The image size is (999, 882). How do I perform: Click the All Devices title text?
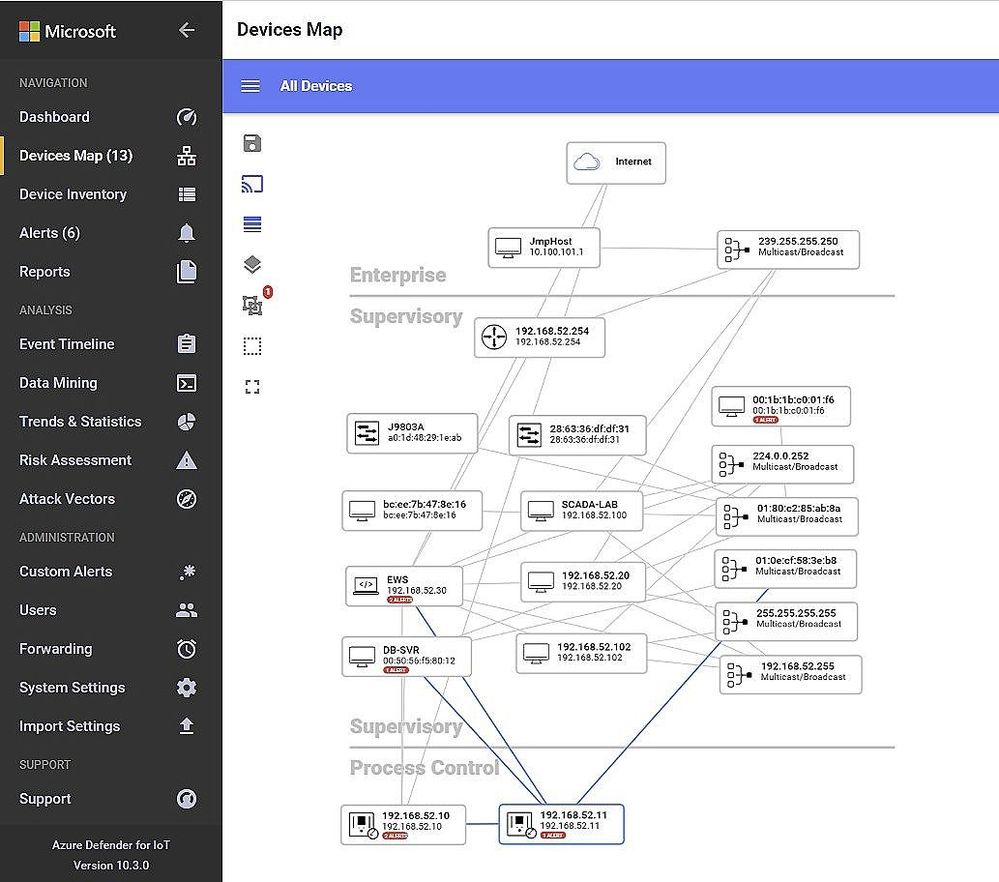coord(316,86)
